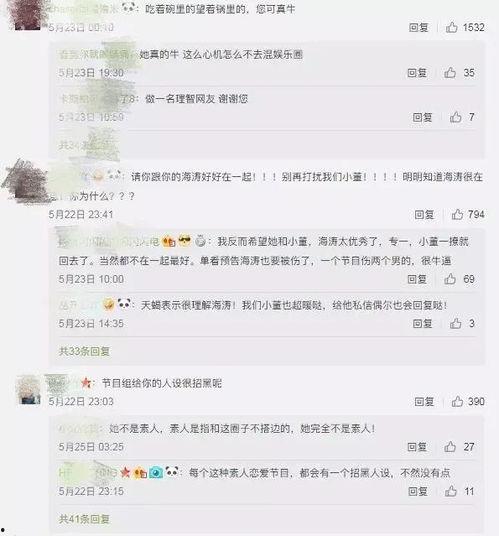Expand the 共33条回复 reply thread
This screenshot has height=536, width=499.
tap(84, 351)
